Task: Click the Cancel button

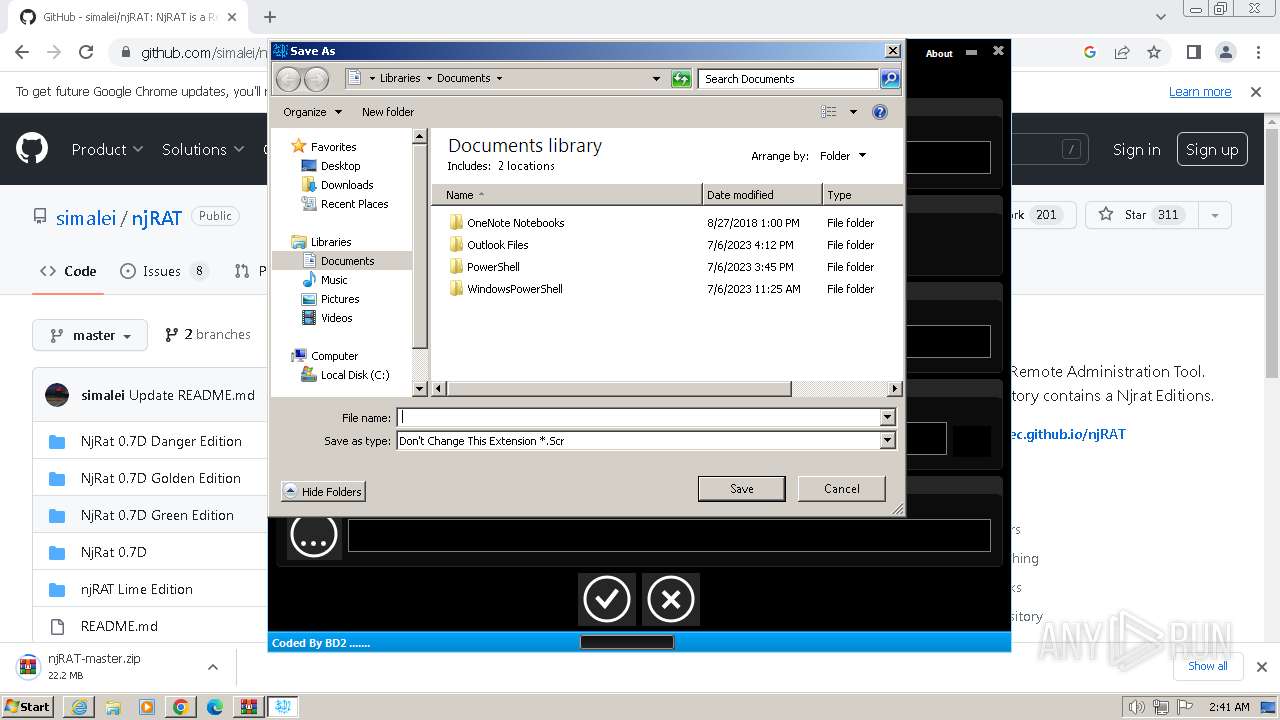Action: [x=841, y=489]
